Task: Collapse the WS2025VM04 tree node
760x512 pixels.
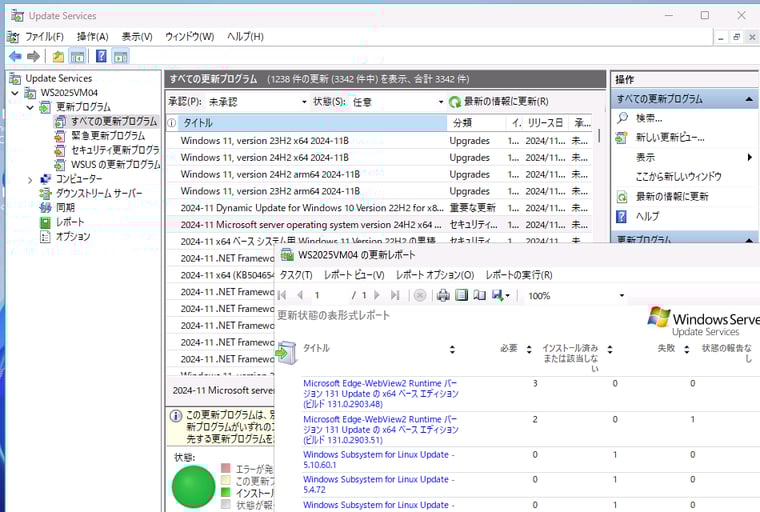Action: [15, 93]
